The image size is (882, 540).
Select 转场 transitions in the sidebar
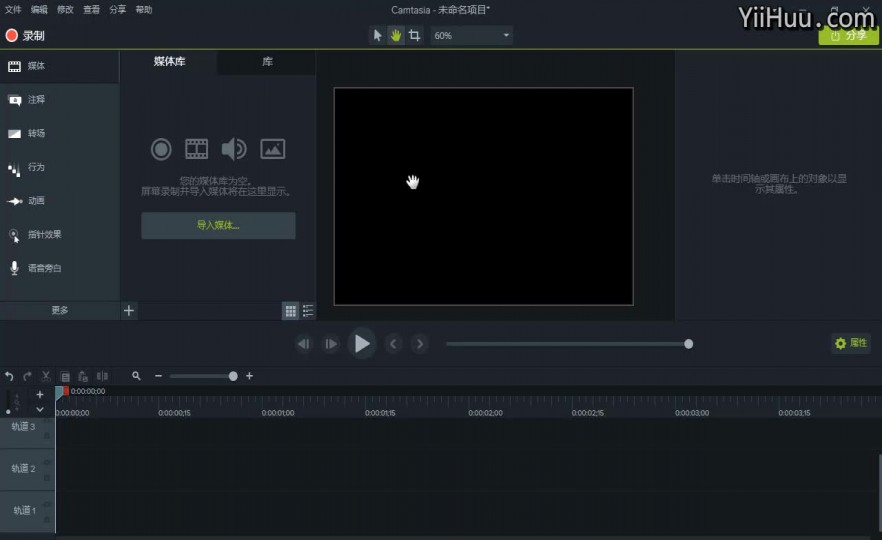click(59, 134)
